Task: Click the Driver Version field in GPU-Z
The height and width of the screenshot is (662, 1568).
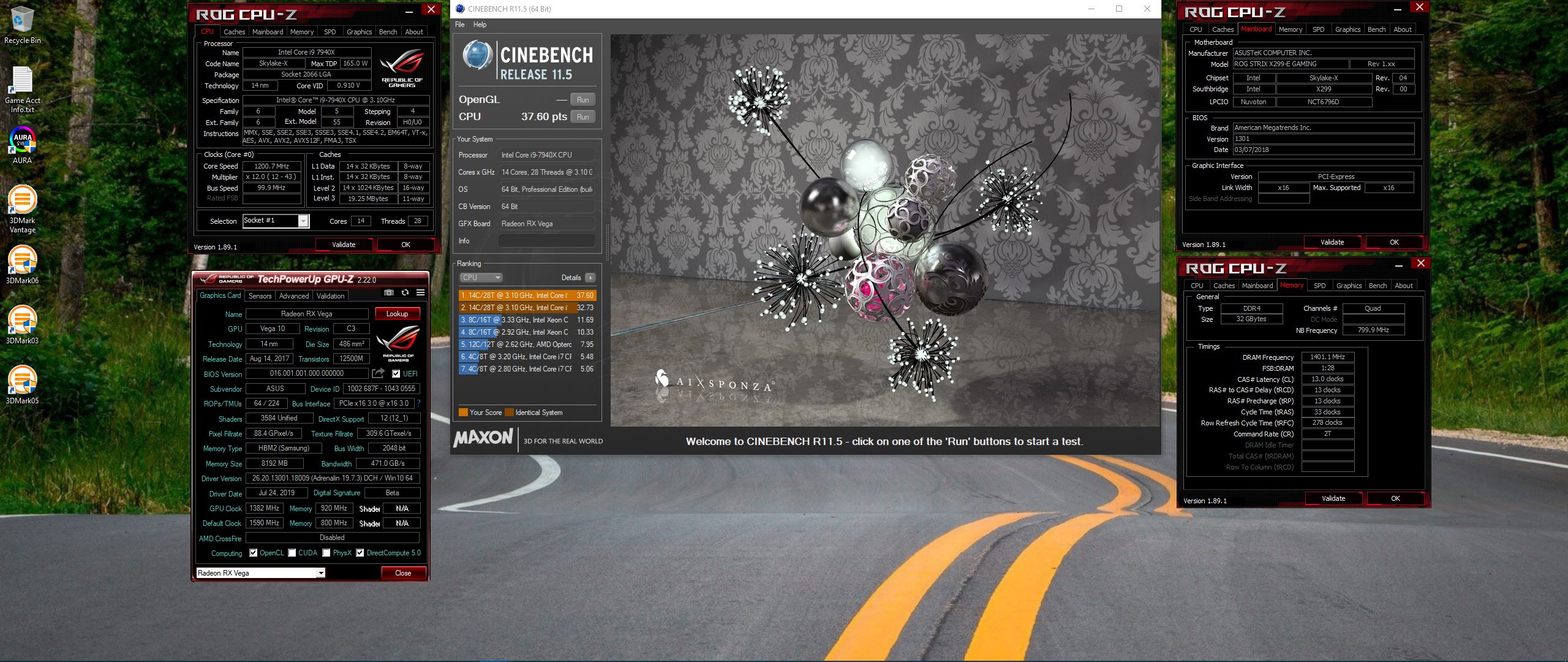Action: 333,478
